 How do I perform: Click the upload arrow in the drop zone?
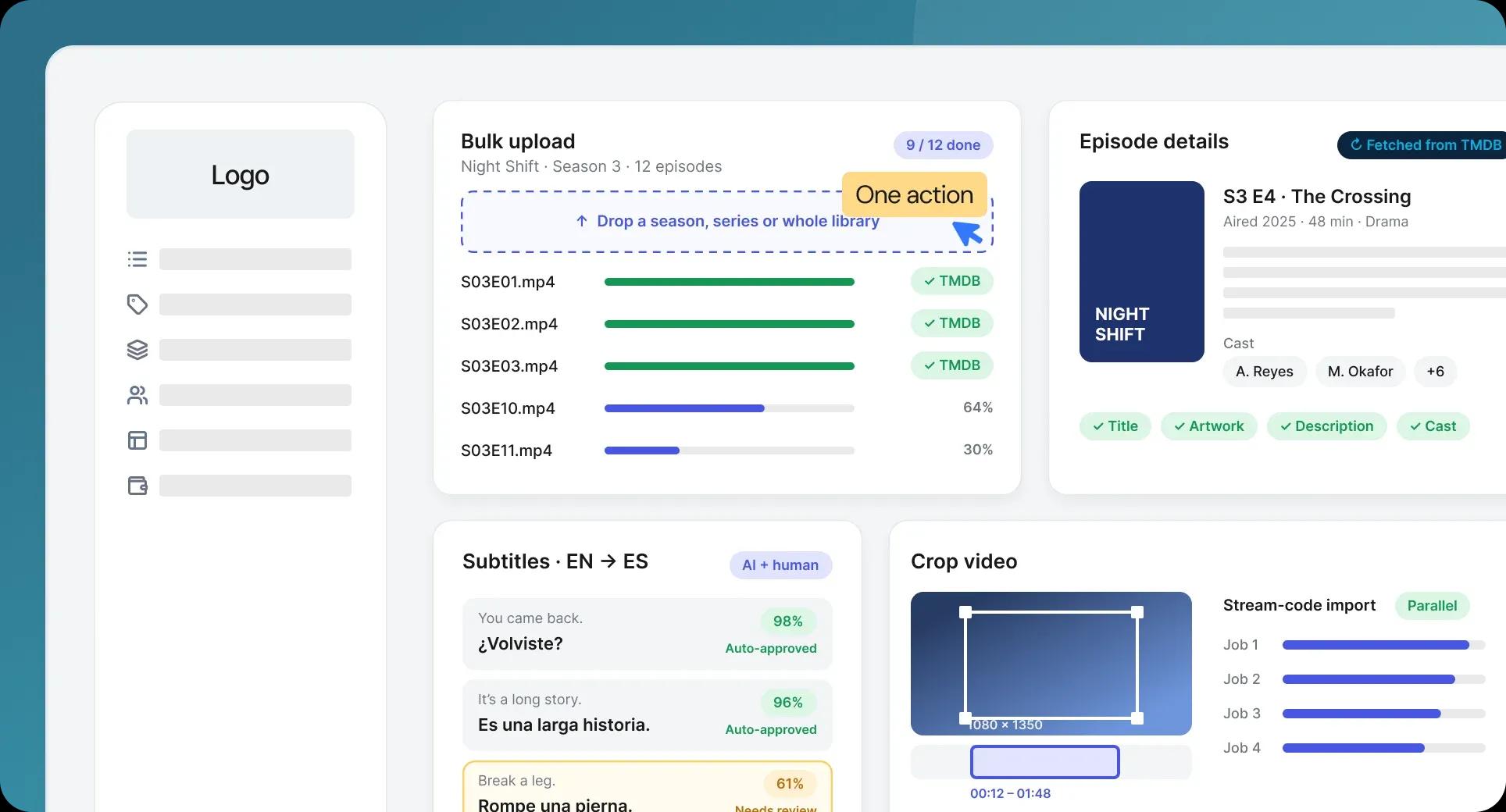pos(582,221)
